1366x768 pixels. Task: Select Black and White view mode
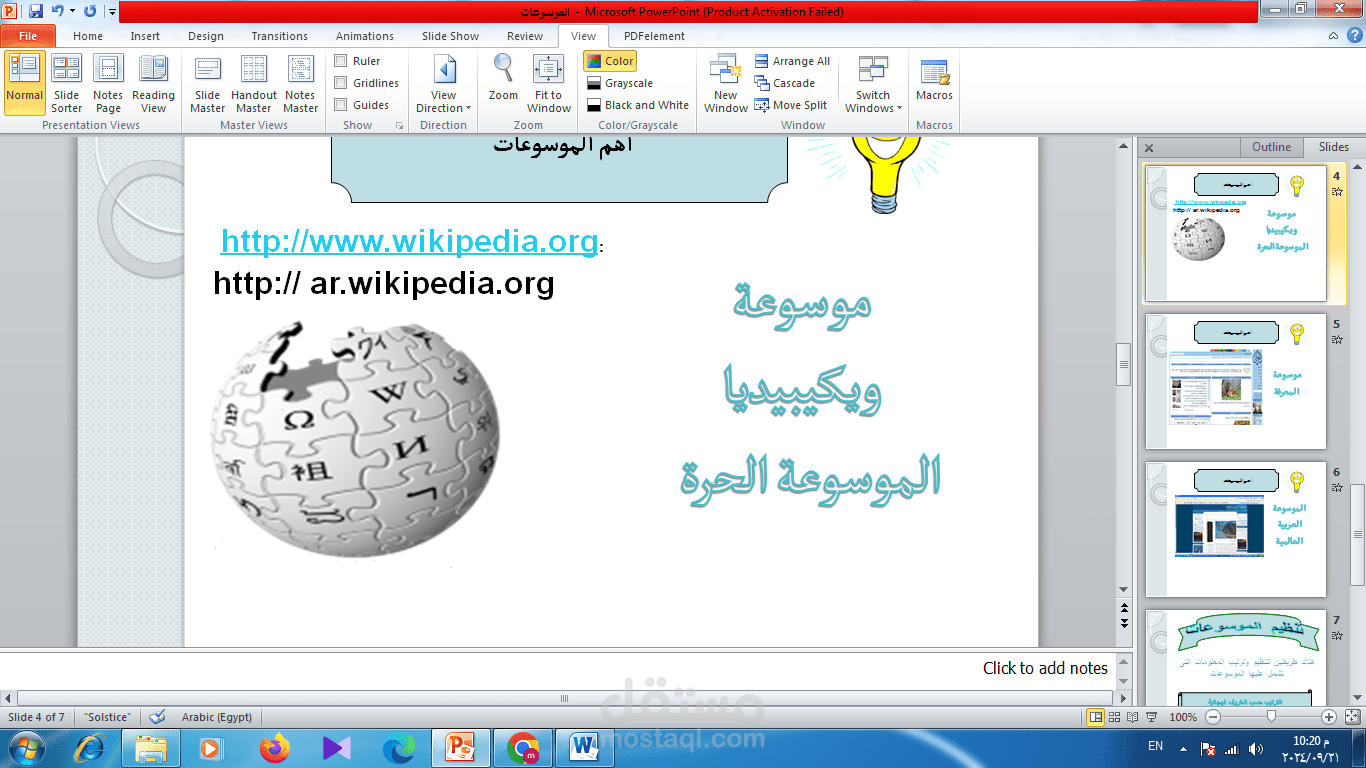[638, 105]
